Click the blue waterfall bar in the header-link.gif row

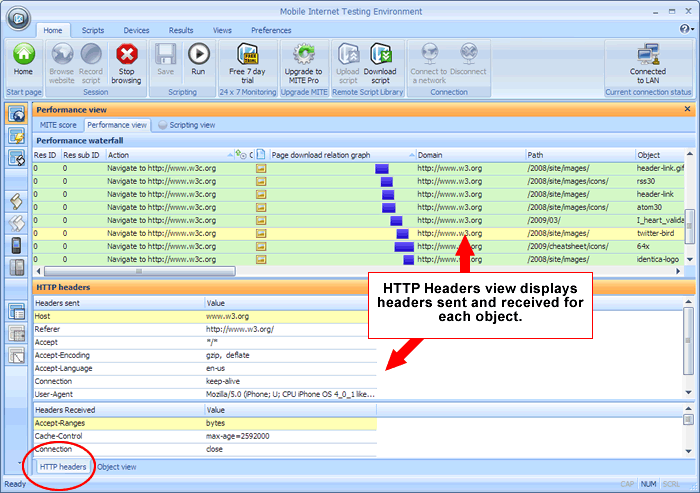[382, 168]
